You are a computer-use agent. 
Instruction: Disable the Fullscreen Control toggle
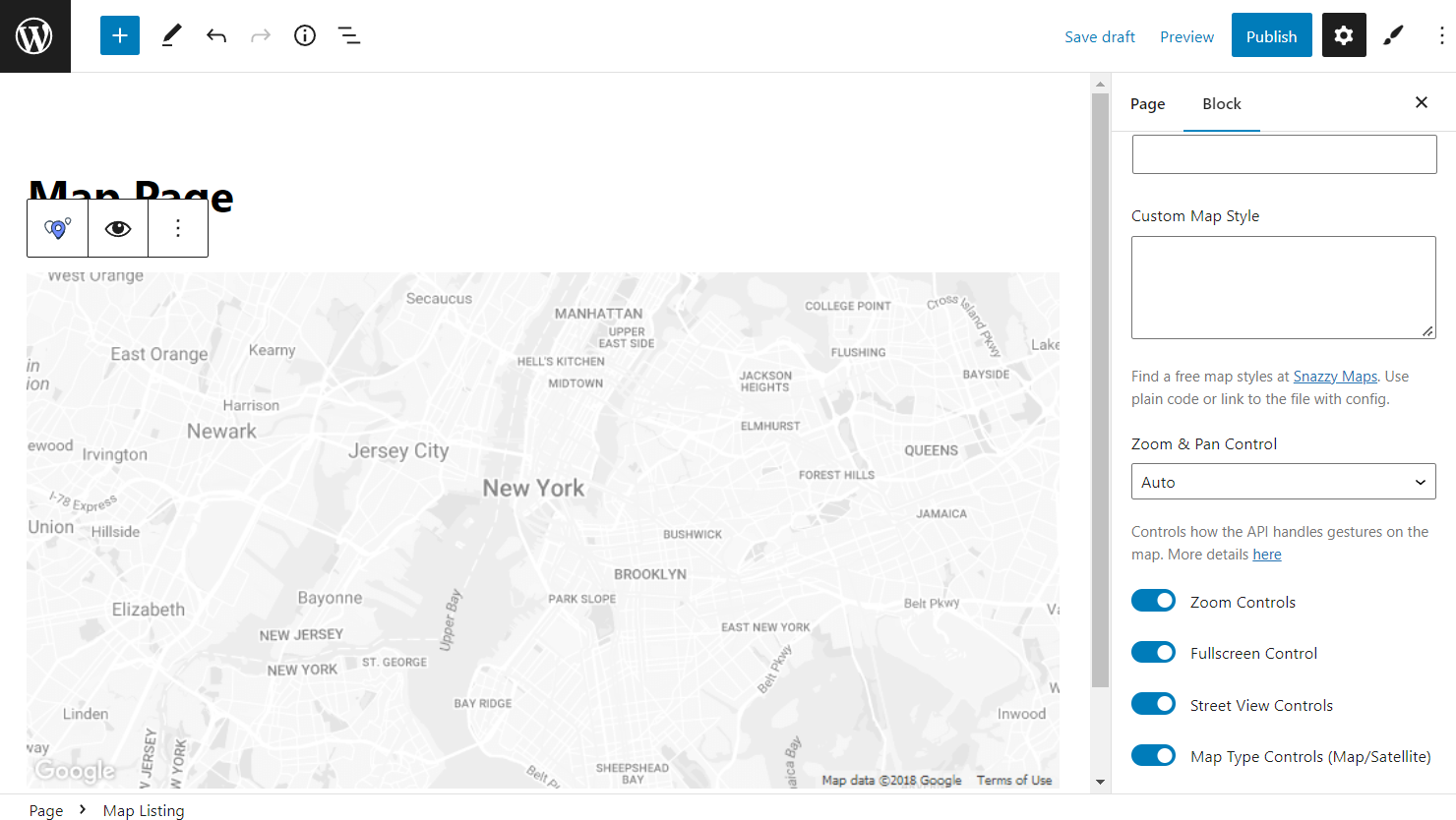[1153, 652]
